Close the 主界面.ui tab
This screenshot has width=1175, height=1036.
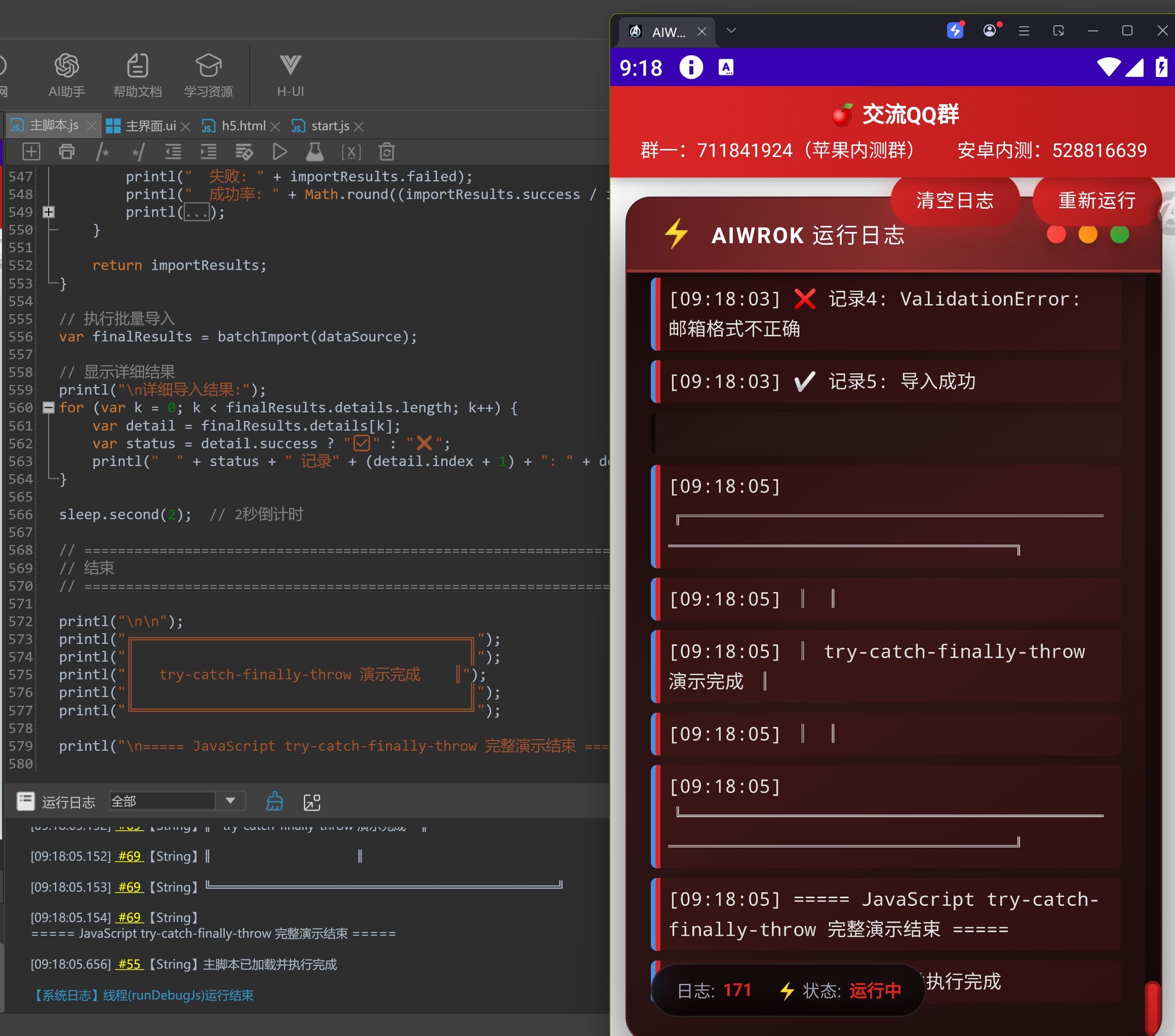pyautogui.click(x=185, y=126)
